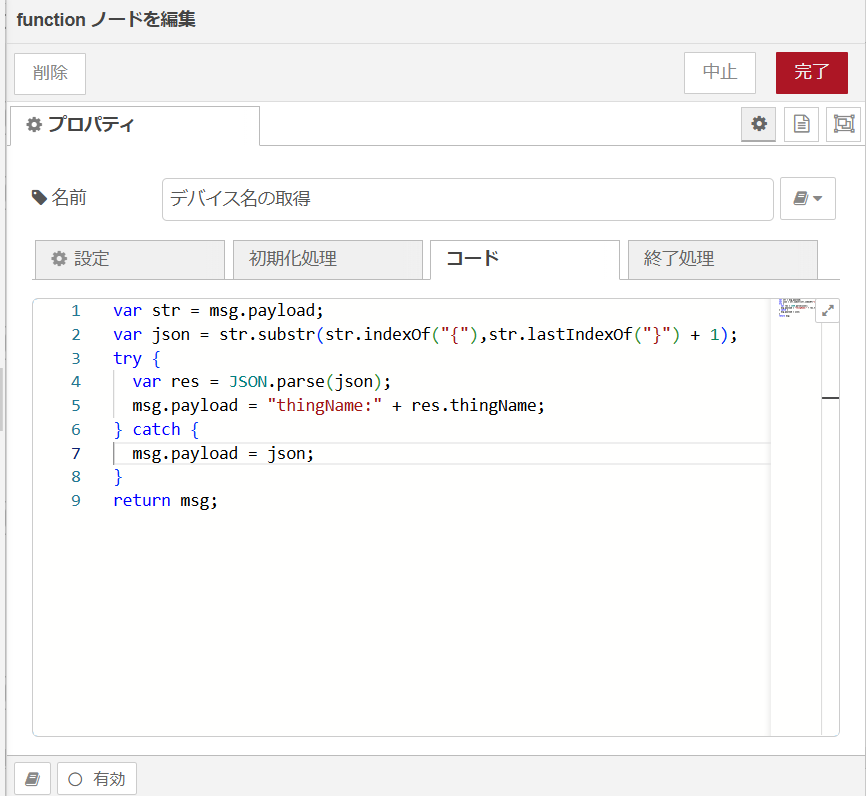Select the コード tab
866x796 pixels.
(525, 259)
